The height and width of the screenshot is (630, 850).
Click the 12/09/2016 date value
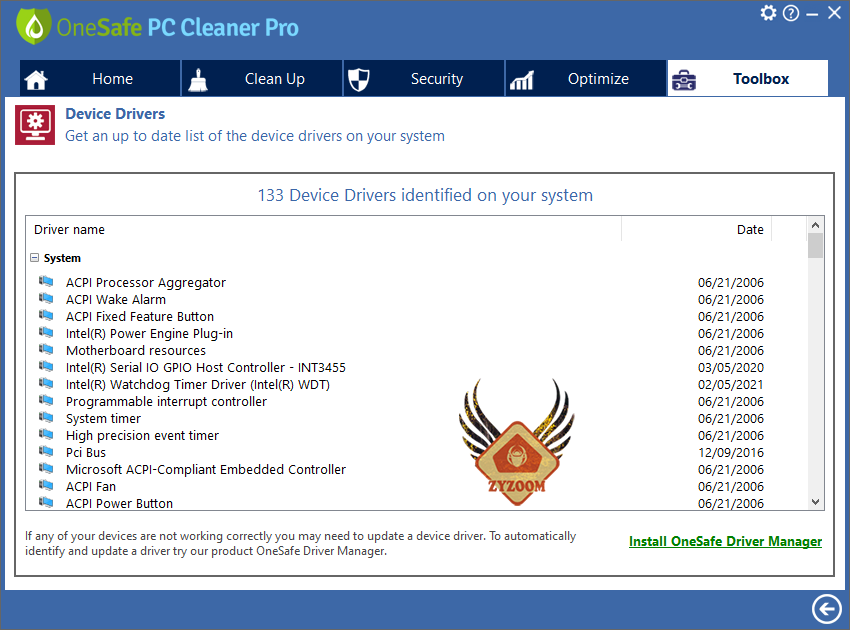[731, 453]
